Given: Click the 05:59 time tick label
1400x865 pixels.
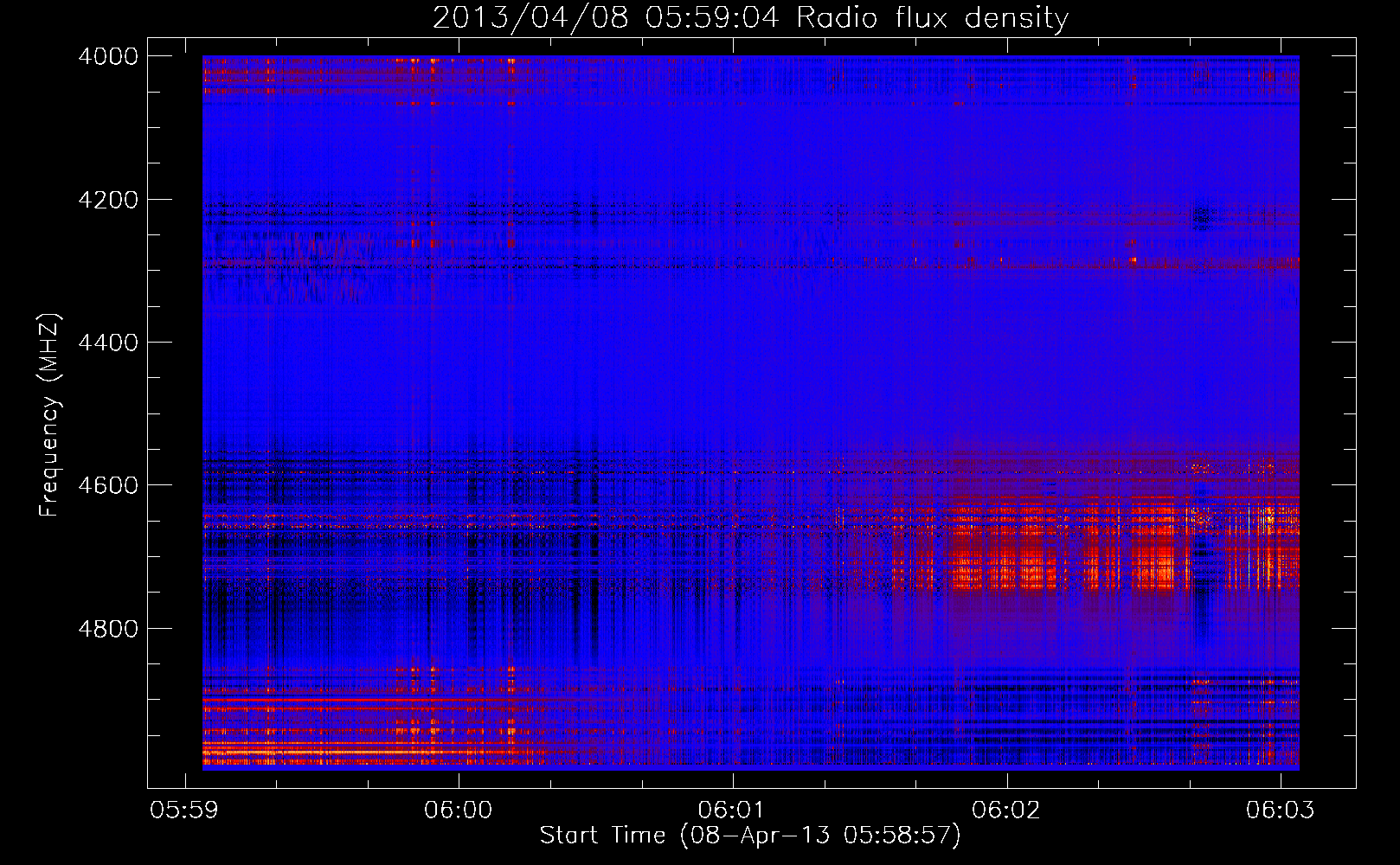Looking at the screenshot, I should point(184,810).
